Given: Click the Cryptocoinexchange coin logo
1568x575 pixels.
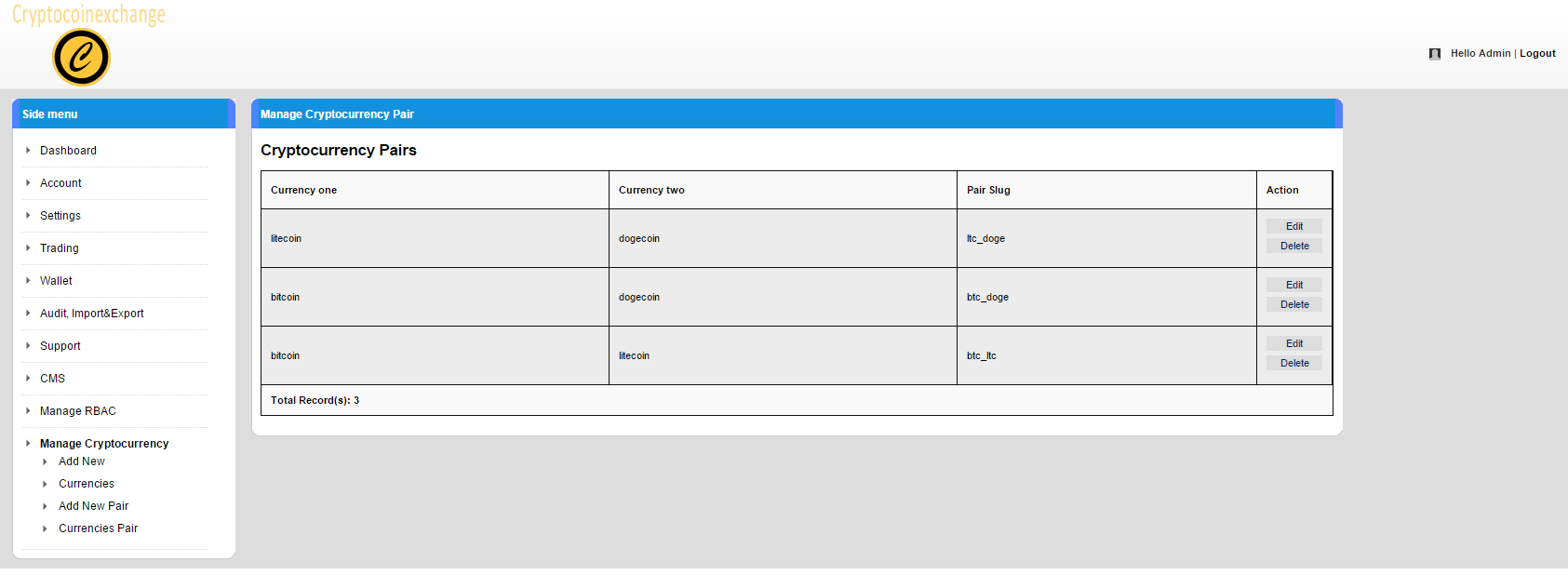Looking at the screenshot, I should coord(81,58).
